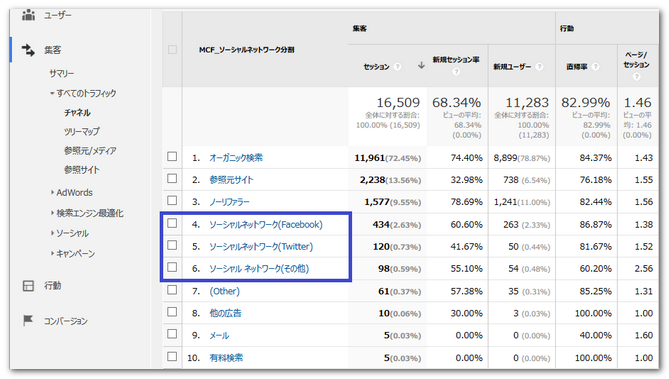Screen dimensions: 669x379
Task: Check the box for ソーシャル ネットワーク(その他) row
Action: [x=172, y=267]
